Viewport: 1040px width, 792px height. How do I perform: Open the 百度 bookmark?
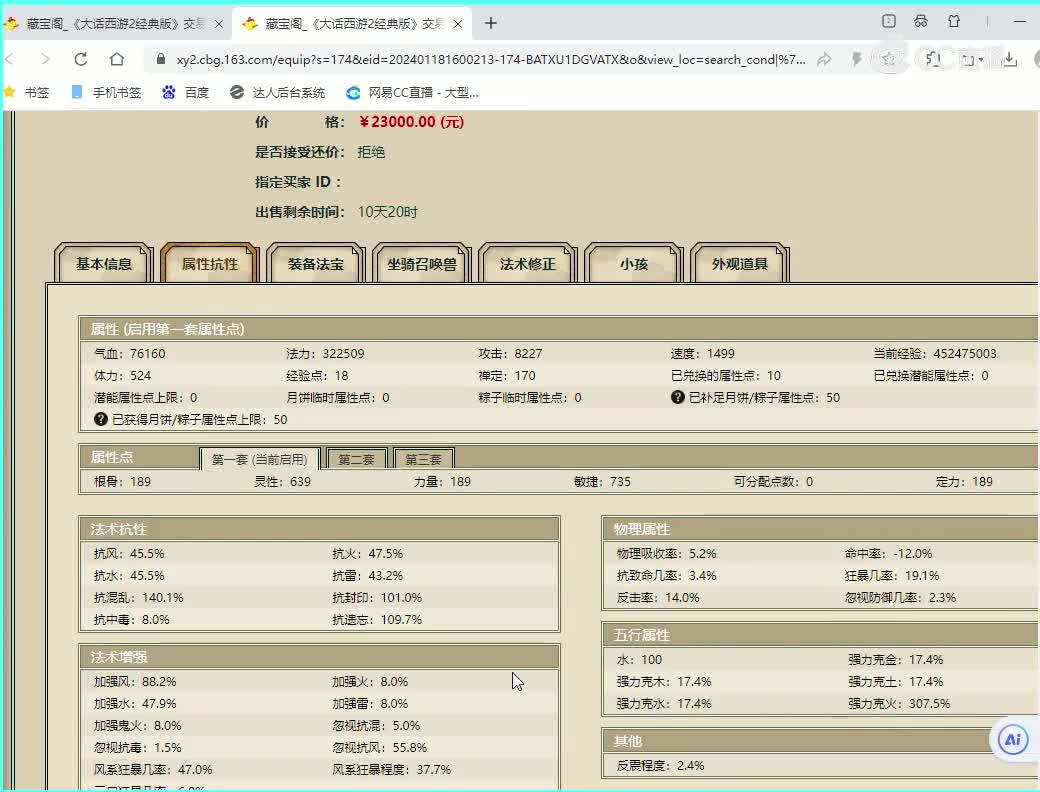[186, 92]
